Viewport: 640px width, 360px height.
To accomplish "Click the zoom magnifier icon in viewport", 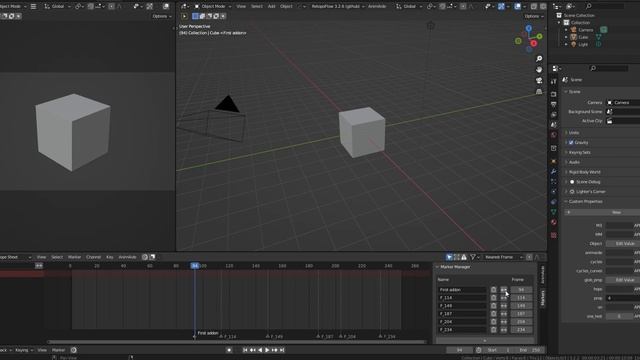I will click(539, 59).
